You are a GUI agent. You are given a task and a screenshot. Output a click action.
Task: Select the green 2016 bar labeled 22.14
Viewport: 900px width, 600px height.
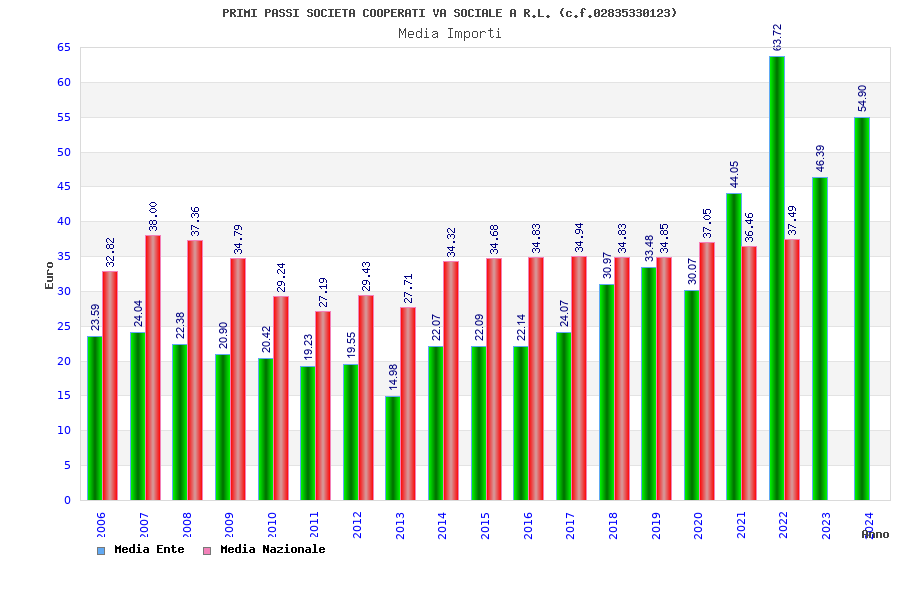pyautogui.click(x=521, y=423)
